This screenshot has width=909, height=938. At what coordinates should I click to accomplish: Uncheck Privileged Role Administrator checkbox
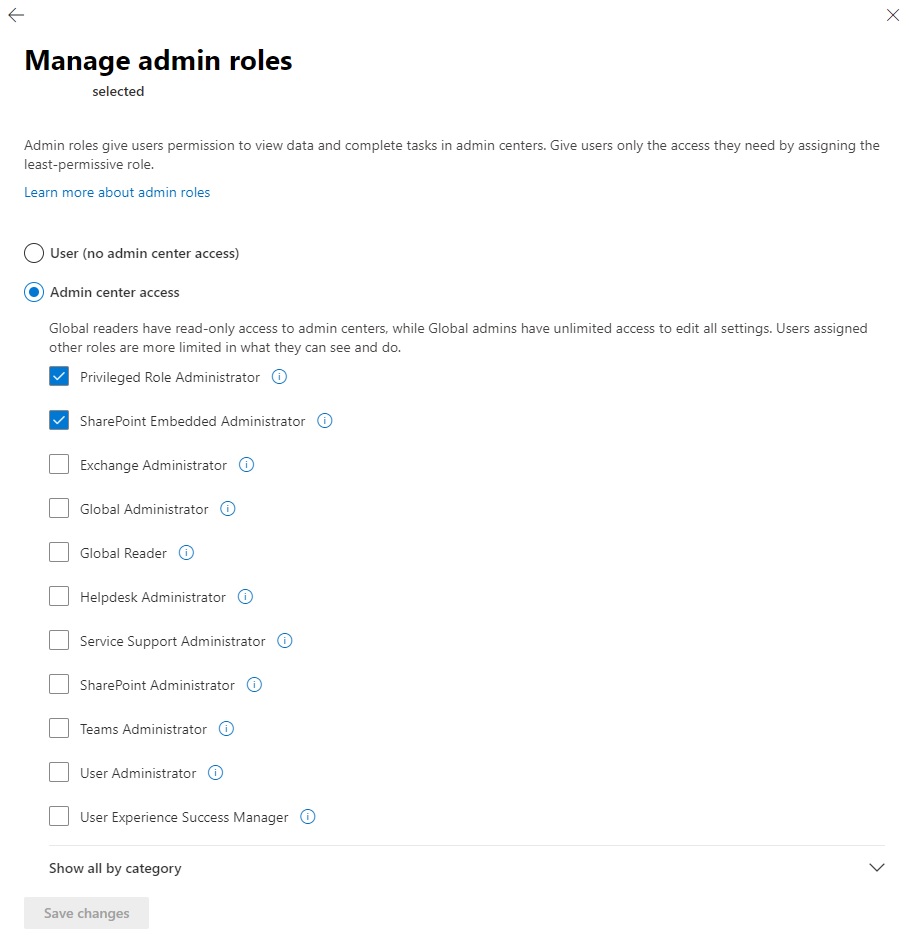[x=59, y=377]
